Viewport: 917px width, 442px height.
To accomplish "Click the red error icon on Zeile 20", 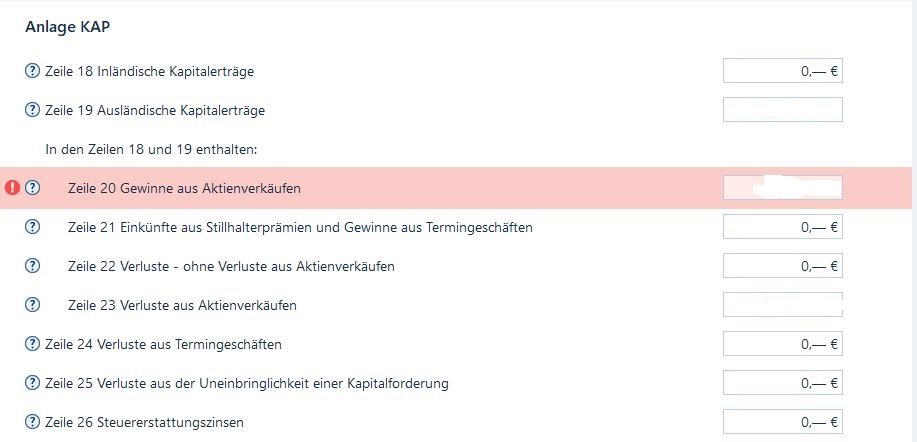I will tap(13, 188).
